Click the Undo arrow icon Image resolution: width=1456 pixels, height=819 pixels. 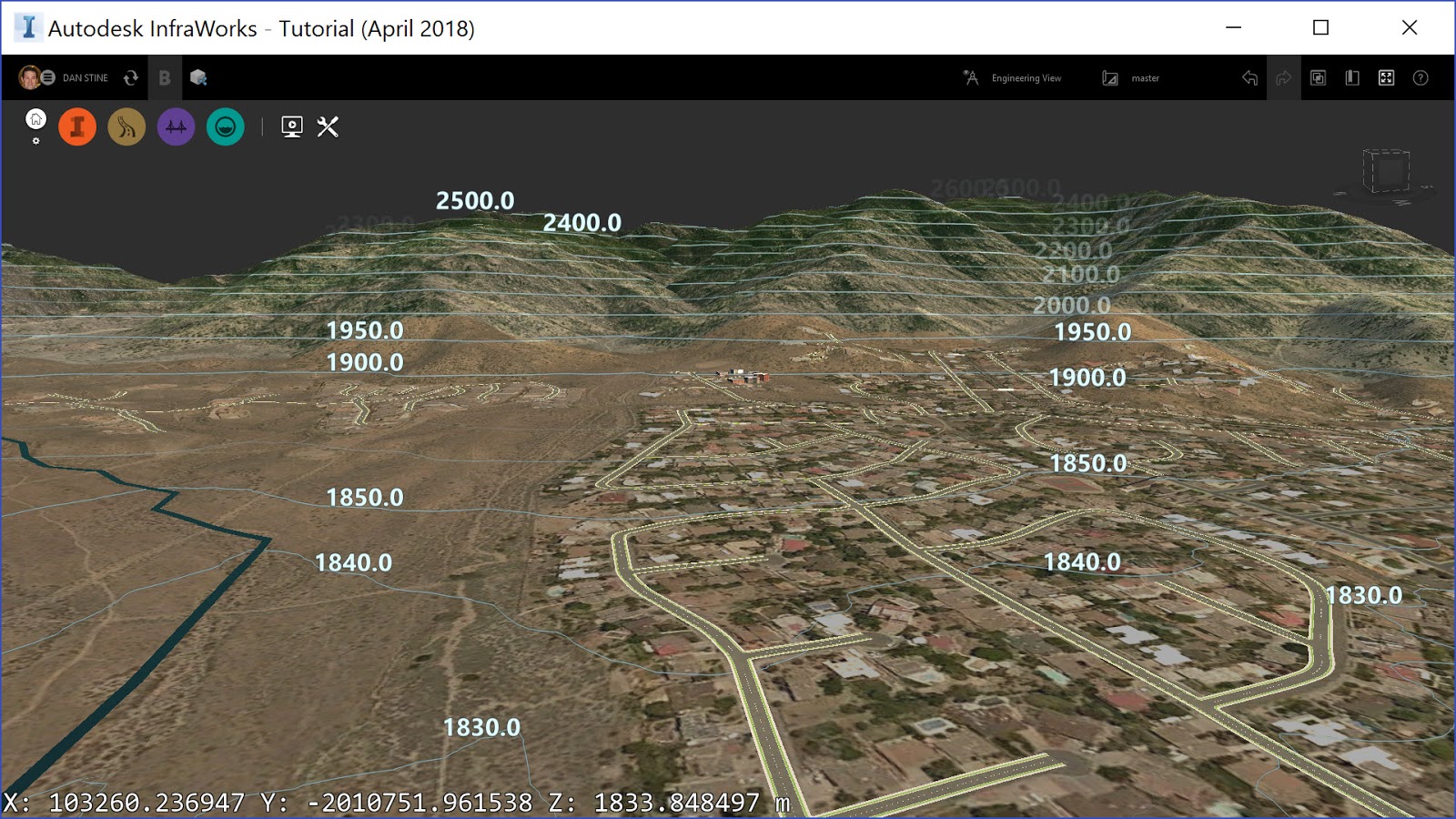1248,77
